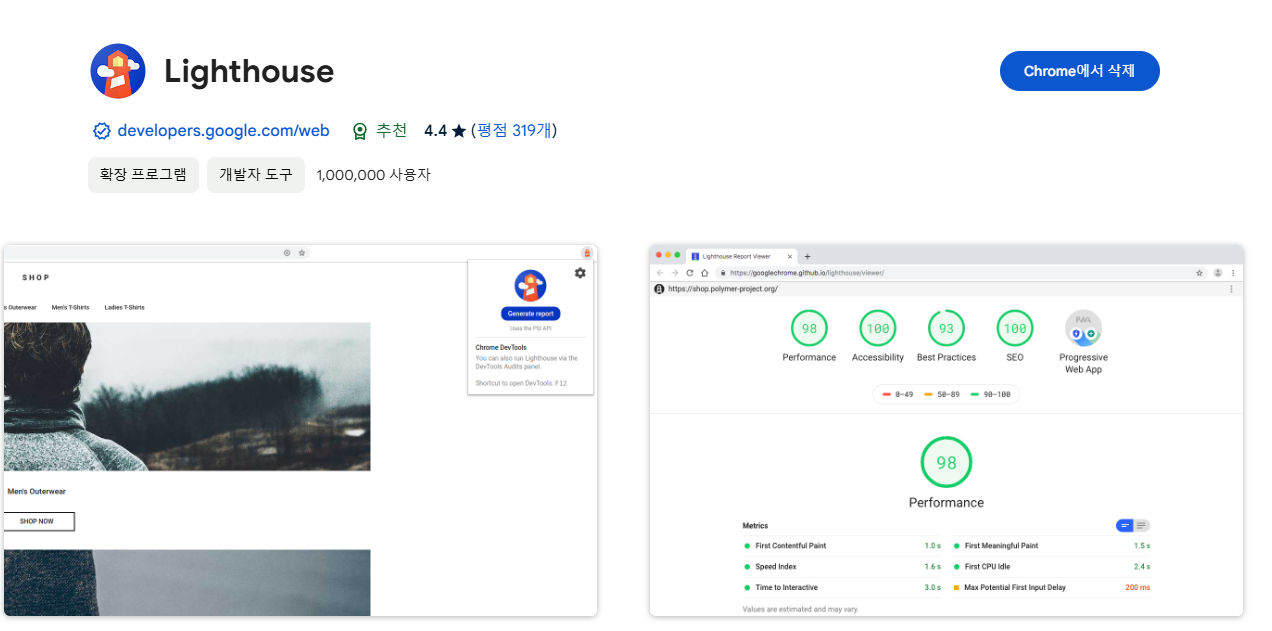Click the home icon in report browser screenshot
Screen dimensions: 1272x631
coord(704,272)
